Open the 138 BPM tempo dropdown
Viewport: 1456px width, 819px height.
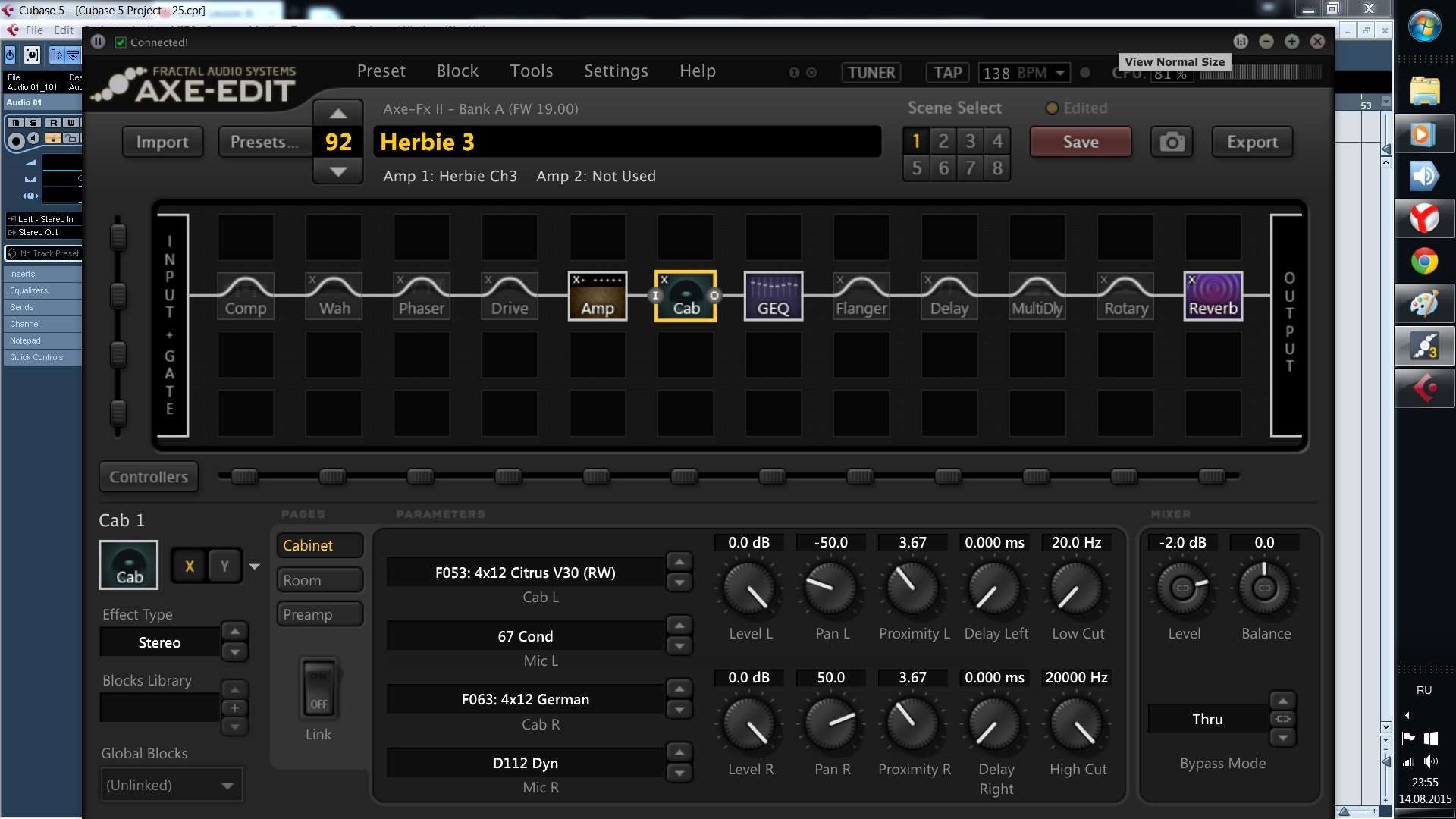tap(1060, 73)
